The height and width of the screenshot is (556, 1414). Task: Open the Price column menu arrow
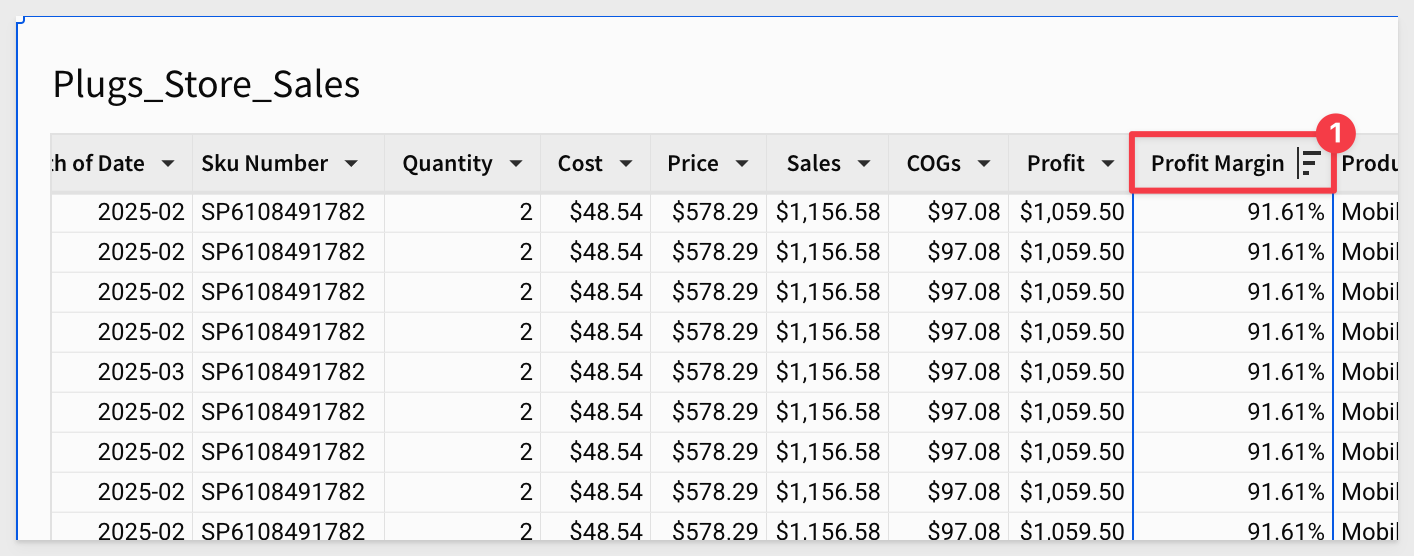(741, 163)
